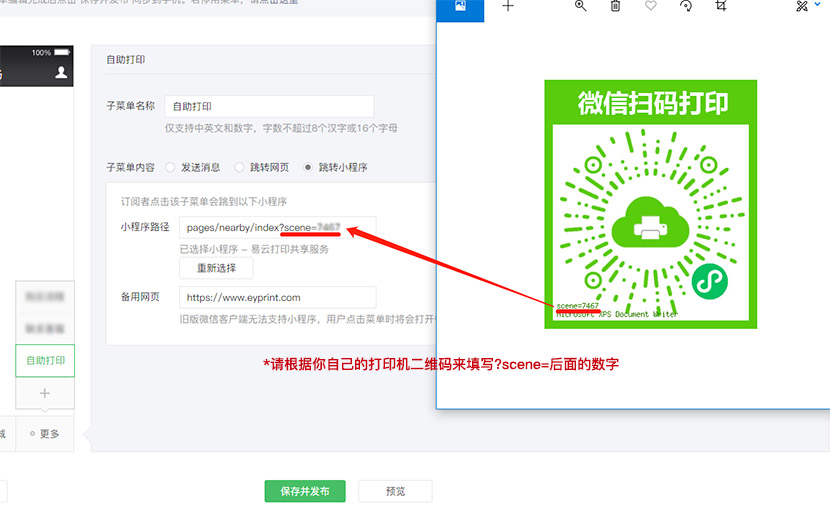Screen dimensions: 830x522
Task: Click the Photos collection icon in the viewer
Action: (x=460, y=7)
